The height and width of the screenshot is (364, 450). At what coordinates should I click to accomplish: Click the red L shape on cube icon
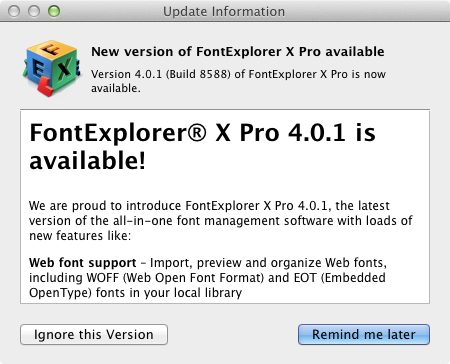tap(45, 87)
